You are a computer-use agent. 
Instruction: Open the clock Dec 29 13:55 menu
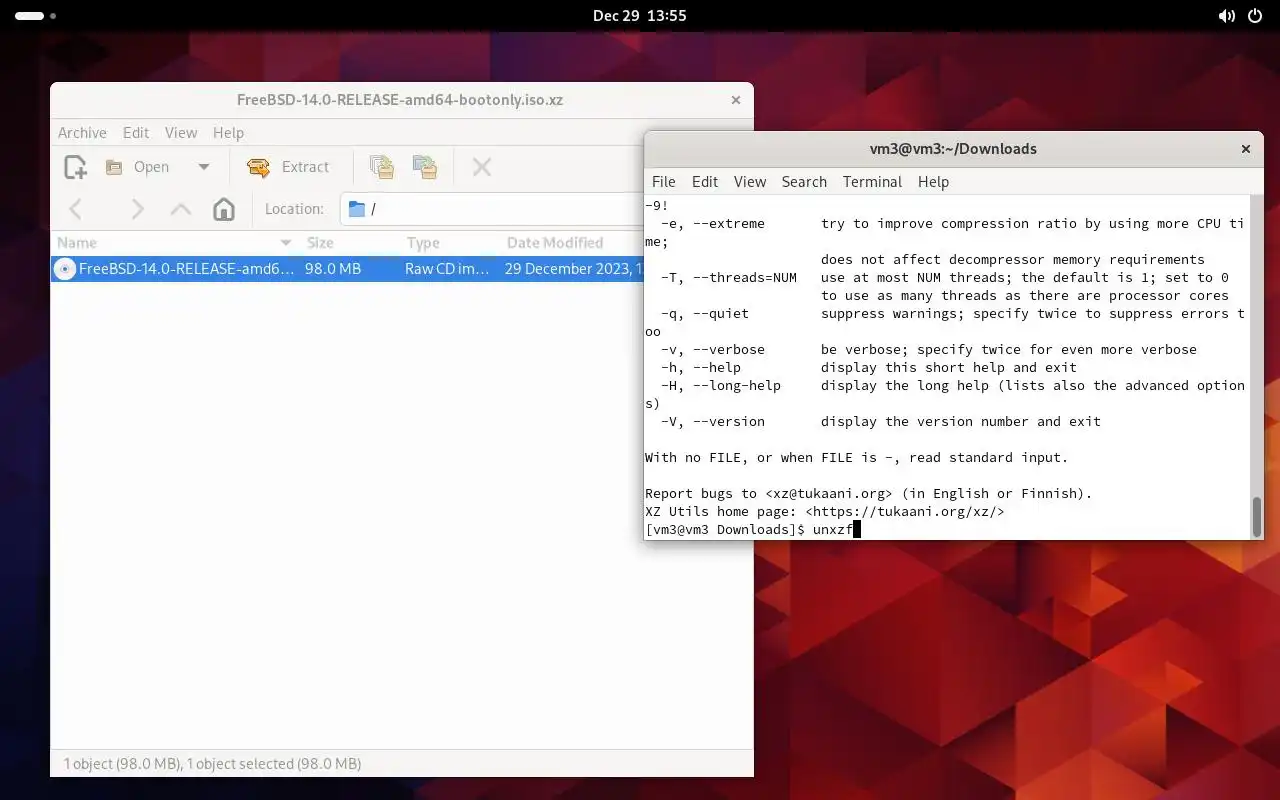(640, 16)
